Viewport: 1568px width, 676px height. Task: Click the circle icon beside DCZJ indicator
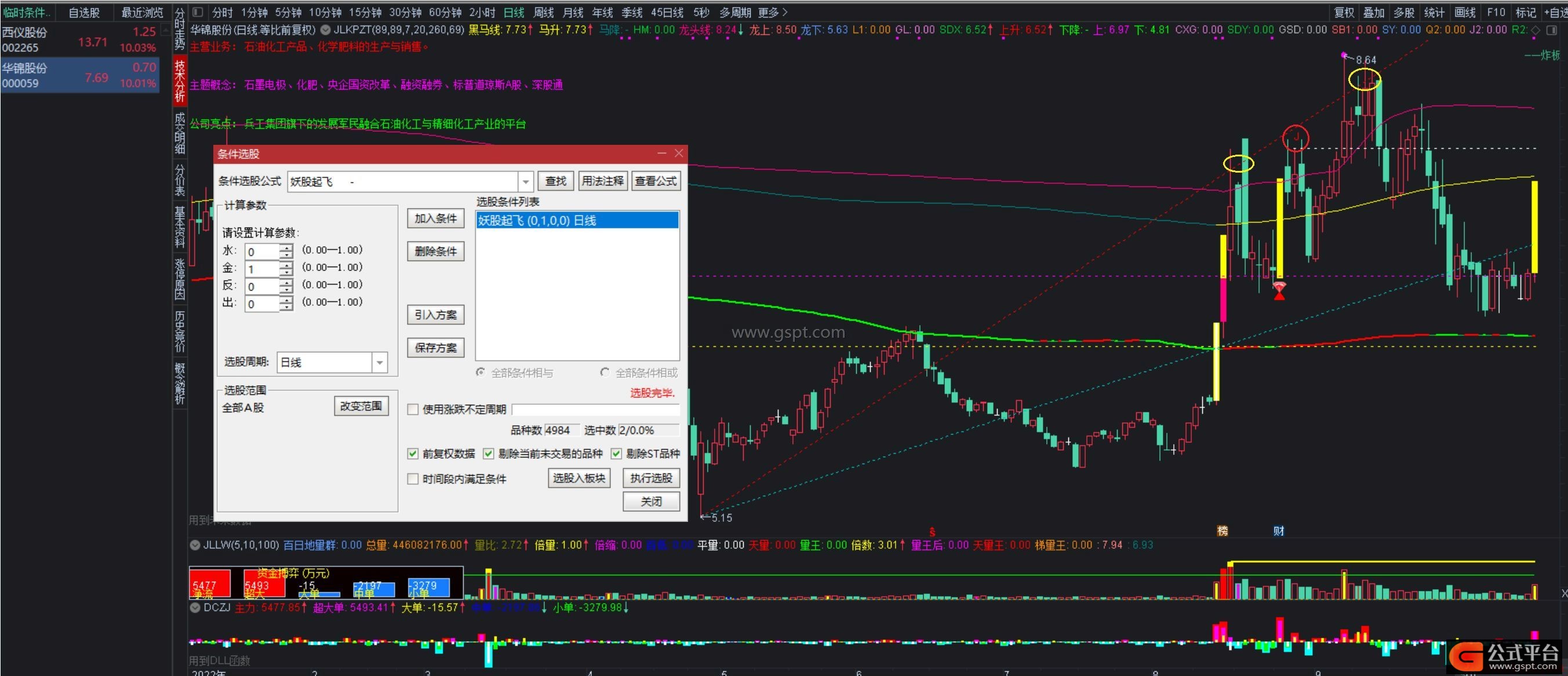click(x=195, y=606)
